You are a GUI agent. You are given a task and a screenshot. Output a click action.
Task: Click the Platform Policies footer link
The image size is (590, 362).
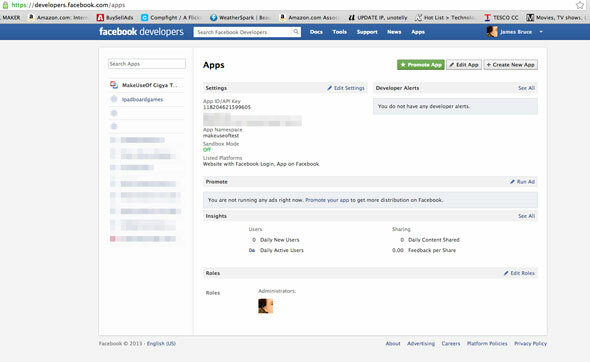(487, 344)
